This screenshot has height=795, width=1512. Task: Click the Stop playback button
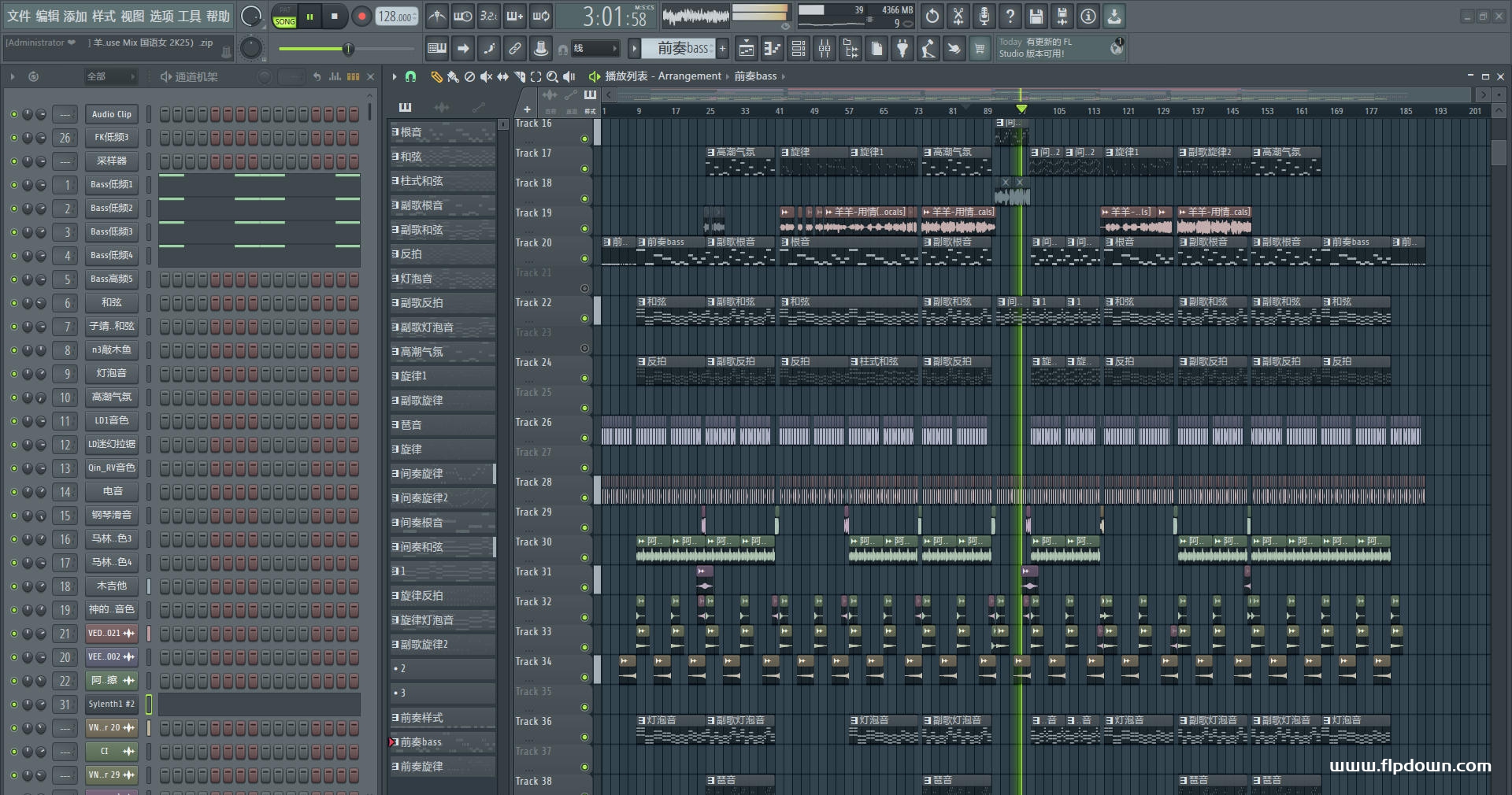coord(335,17)
